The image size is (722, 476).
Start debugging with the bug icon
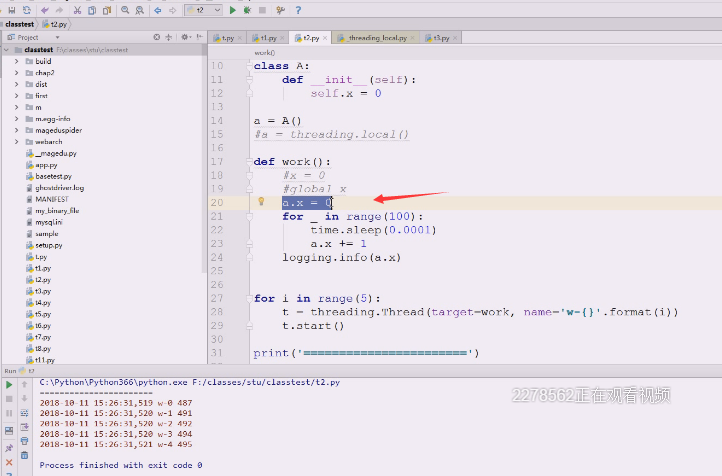point(247,10)
